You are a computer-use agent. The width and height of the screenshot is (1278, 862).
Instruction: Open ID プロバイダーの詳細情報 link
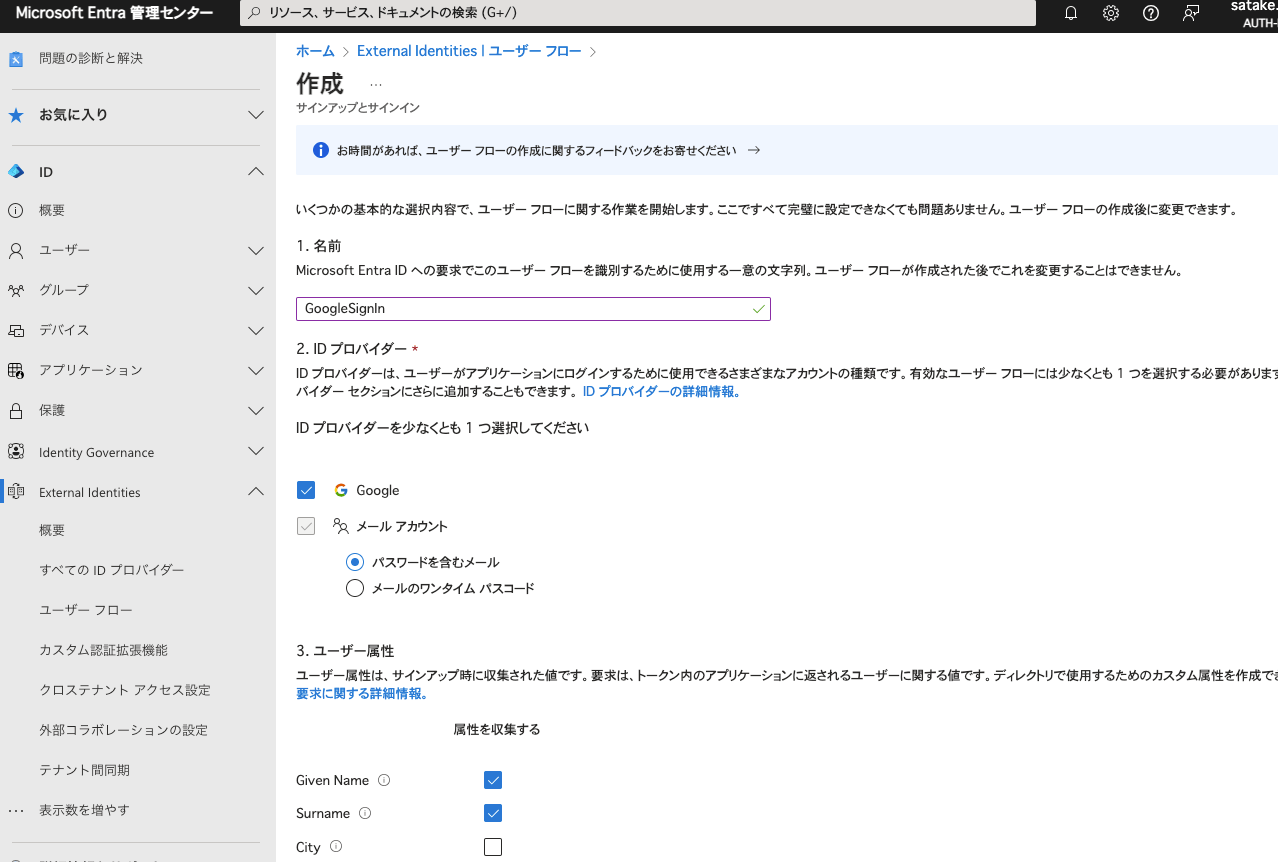[661, 392]
